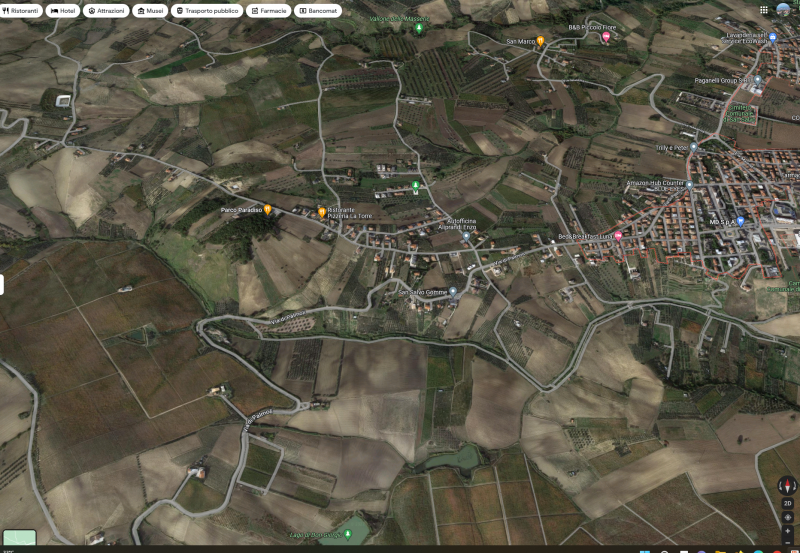Toggle the 2D view button
The width and height of the screenshot is (800, 553).
pos(787,503)
